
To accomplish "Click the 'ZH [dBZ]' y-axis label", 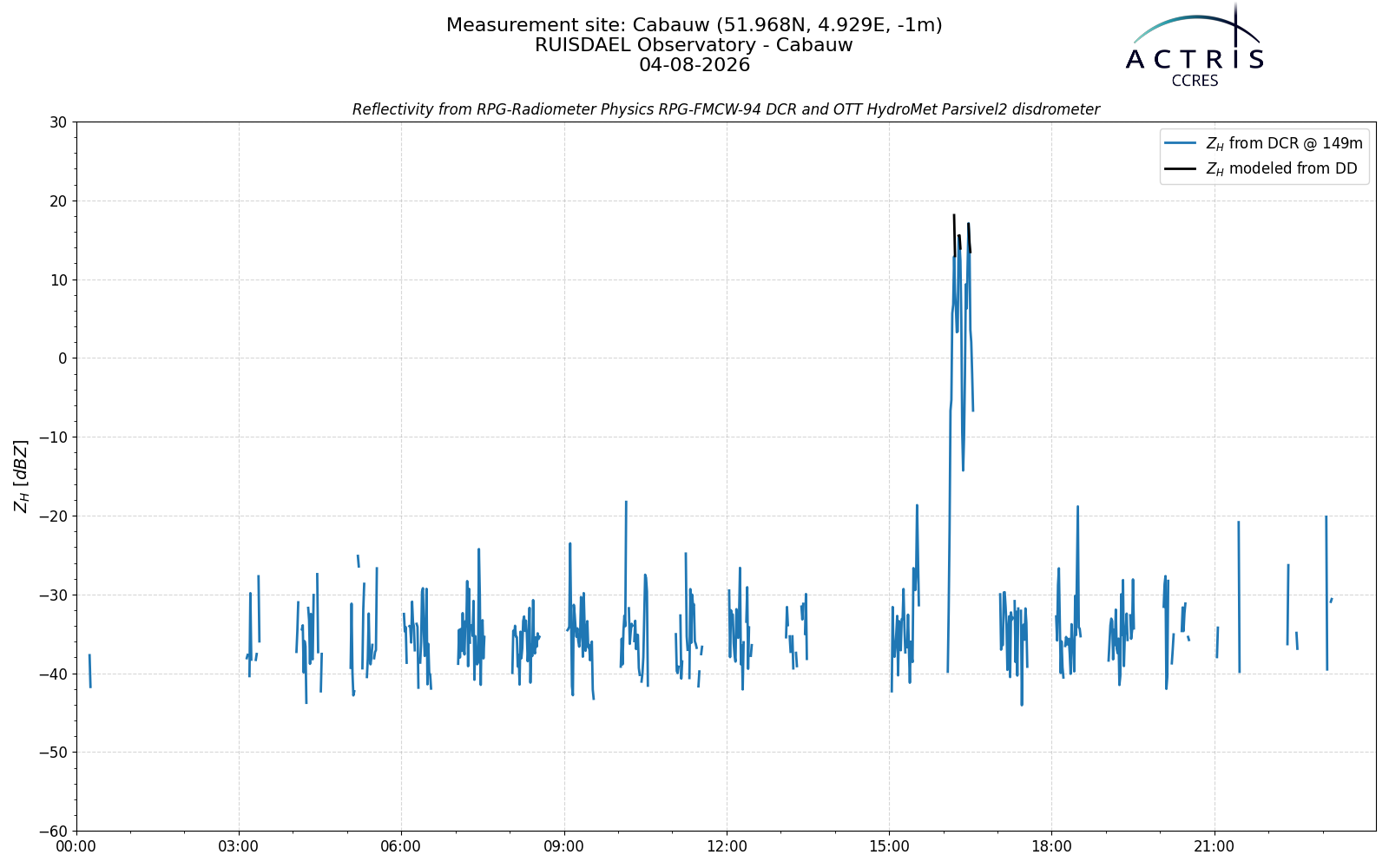I will (21, 476).
